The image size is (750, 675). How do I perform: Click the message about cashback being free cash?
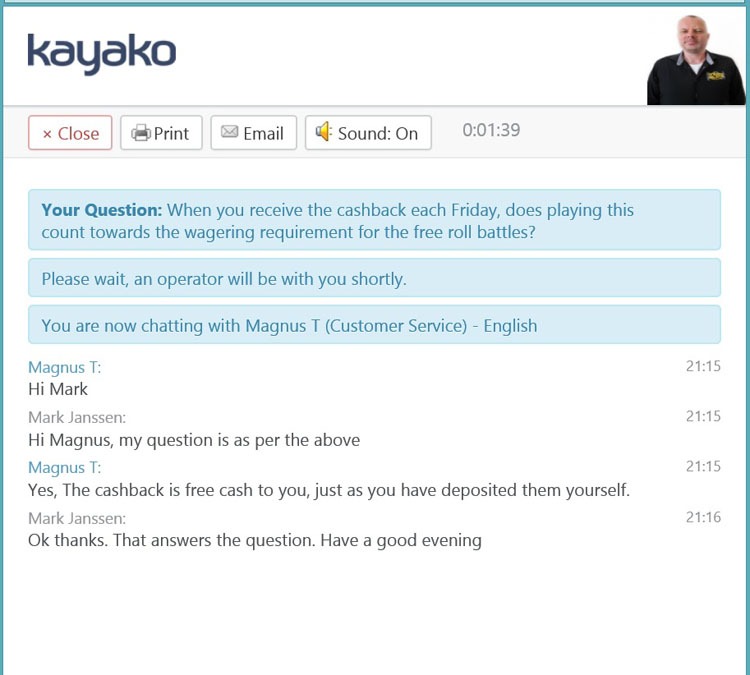click(x=329, y=490)
